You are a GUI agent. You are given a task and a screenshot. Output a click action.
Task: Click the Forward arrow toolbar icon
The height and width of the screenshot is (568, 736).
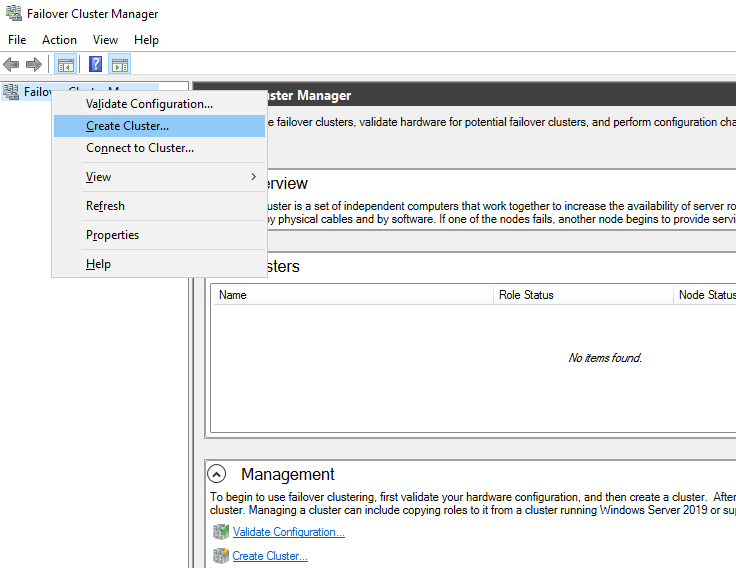click(34, 64)
